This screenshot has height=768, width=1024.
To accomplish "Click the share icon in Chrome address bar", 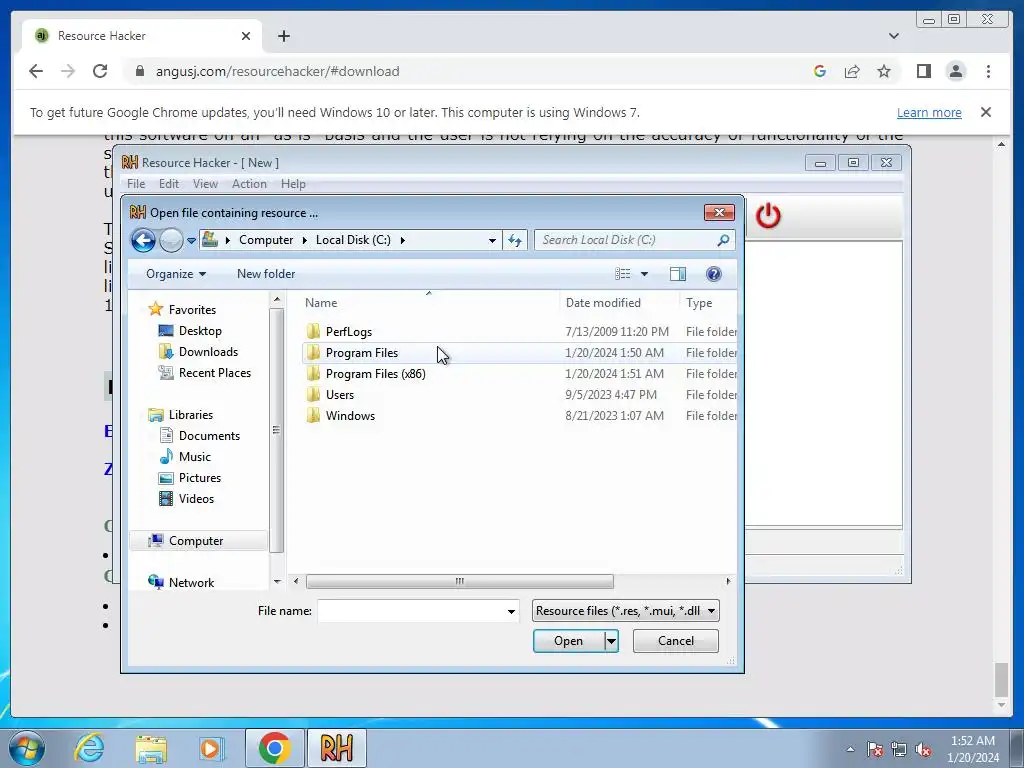I will (x=852, y=71).
